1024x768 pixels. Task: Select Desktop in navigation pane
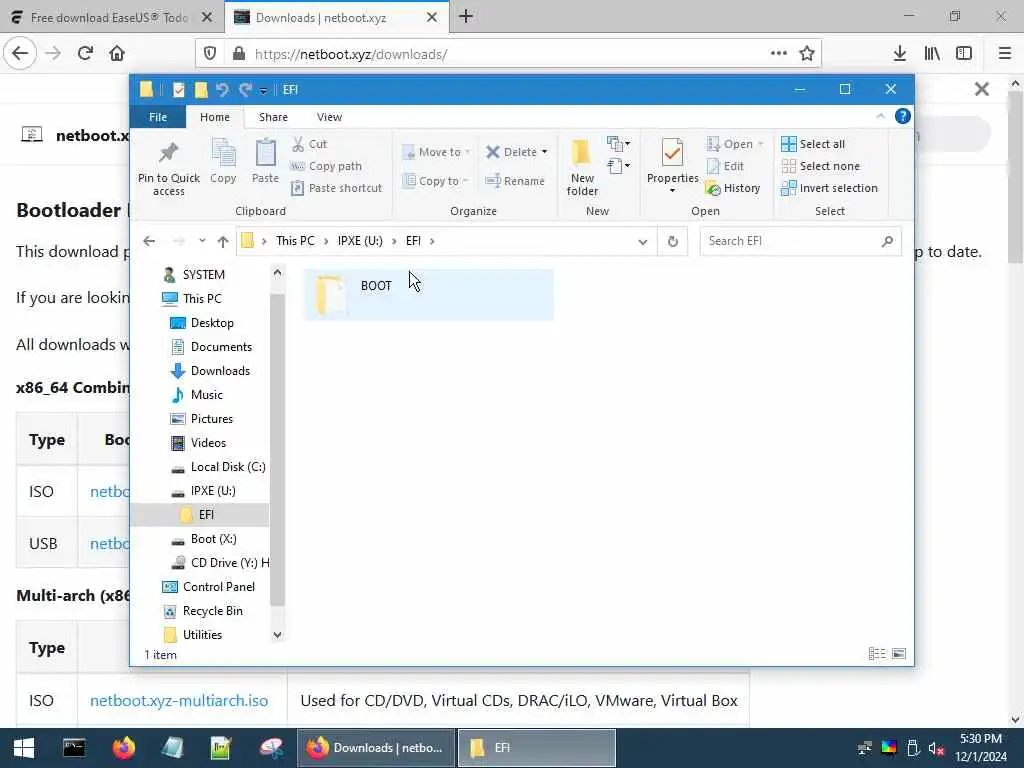tap(212, 323)
